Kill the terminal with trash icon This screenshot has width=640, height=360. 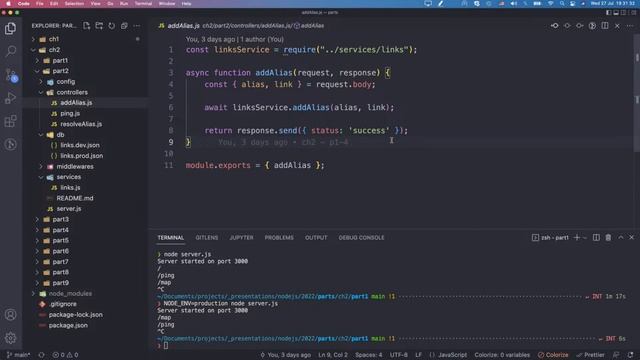click(x=608, y=238)
